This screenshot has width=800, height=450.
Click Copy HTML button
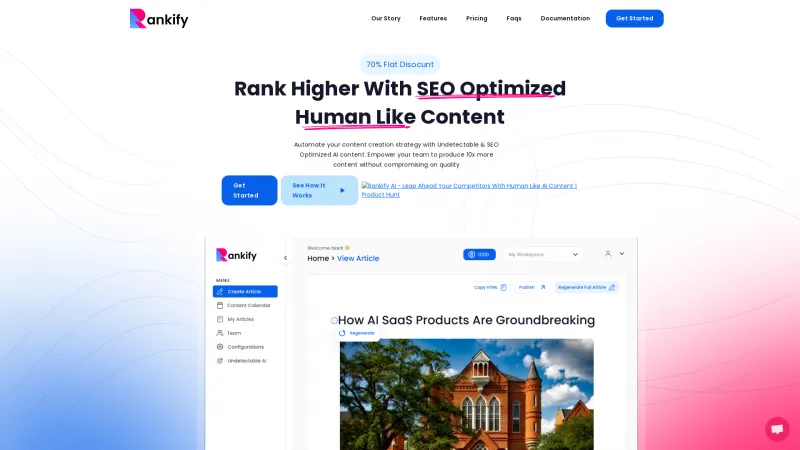(490, 287)
